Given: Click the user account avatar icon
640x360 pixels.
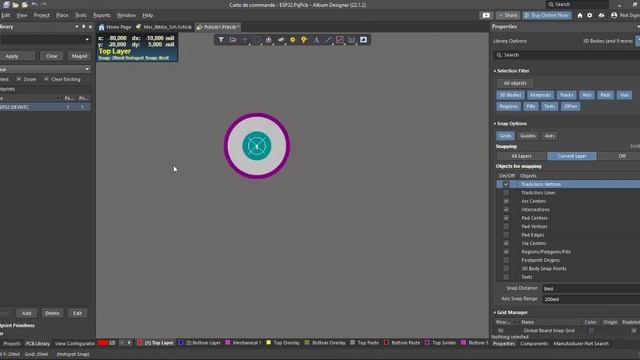Looking at the screenshot, I should coord(614,15).
